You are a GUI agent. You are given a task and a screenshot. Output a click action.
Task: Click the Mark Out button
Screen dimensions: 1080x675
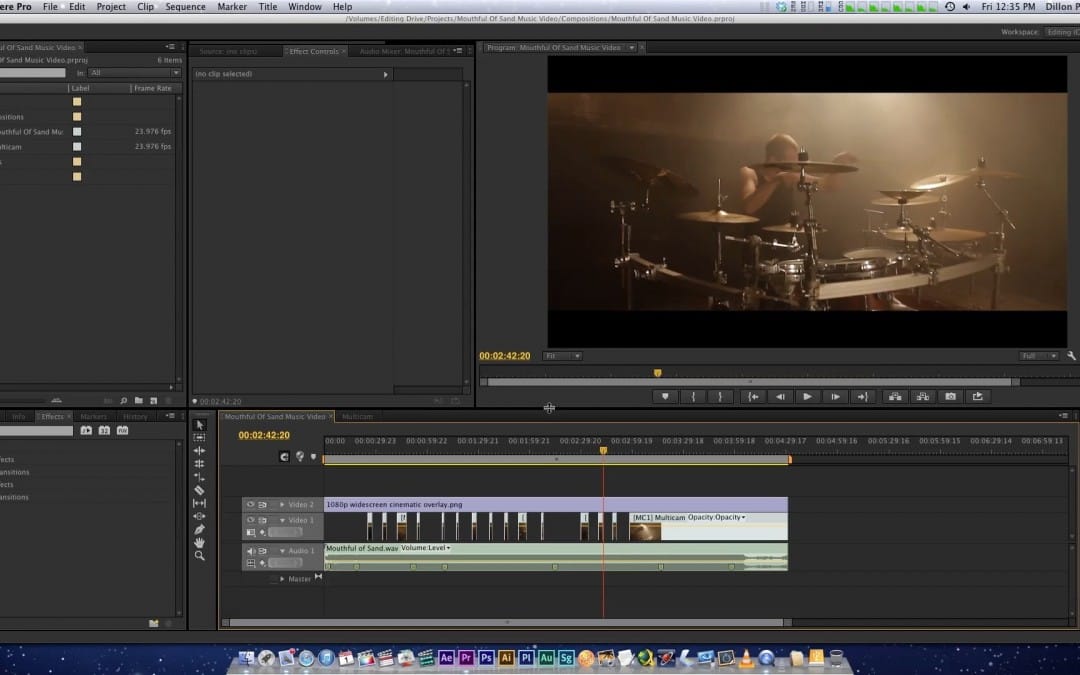click(720, 397)
